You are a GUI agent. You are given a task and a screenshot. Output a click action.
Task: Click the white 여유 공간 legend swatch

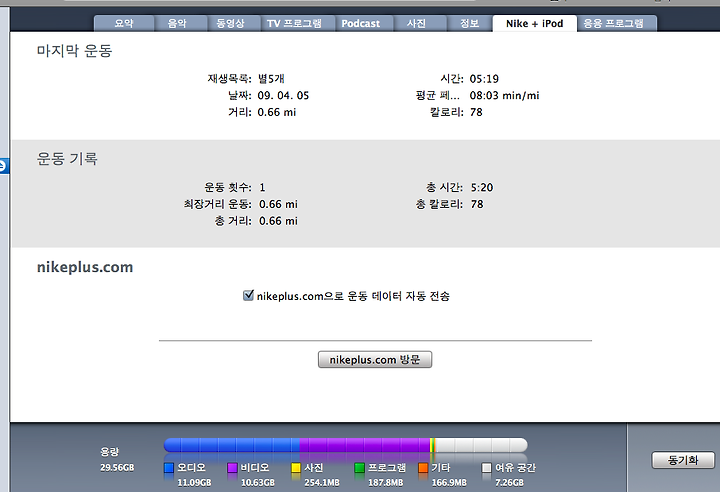click(487, 468)
